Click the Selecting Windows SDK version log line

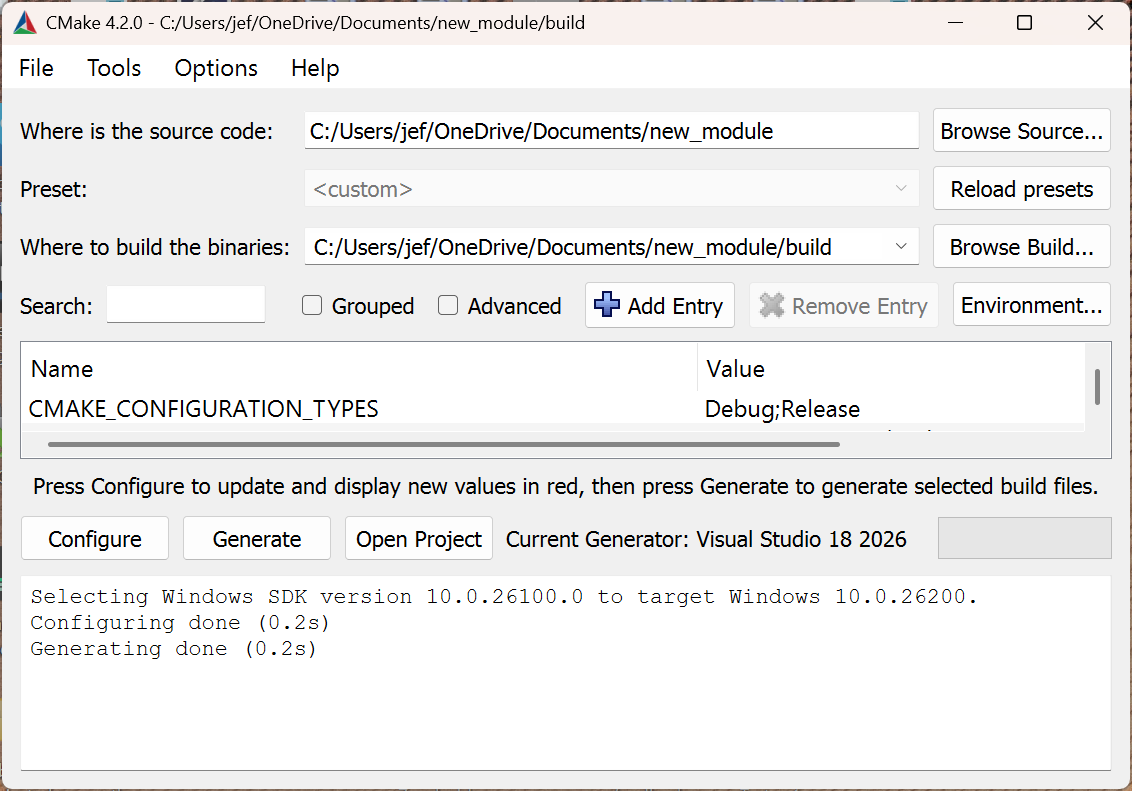[x=504, y=597]
